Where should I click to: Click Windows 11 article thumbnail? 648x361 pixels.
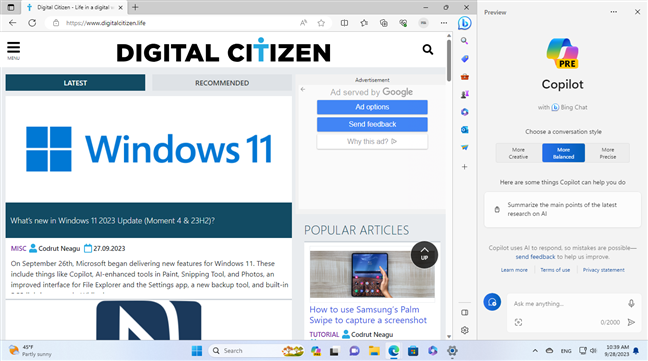click(x=149, y=149)
